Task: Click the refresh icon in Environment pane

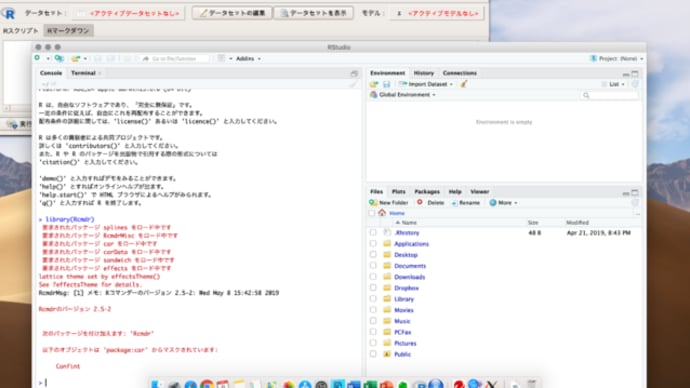Action: pyautogui.click(x=635, y=84)
